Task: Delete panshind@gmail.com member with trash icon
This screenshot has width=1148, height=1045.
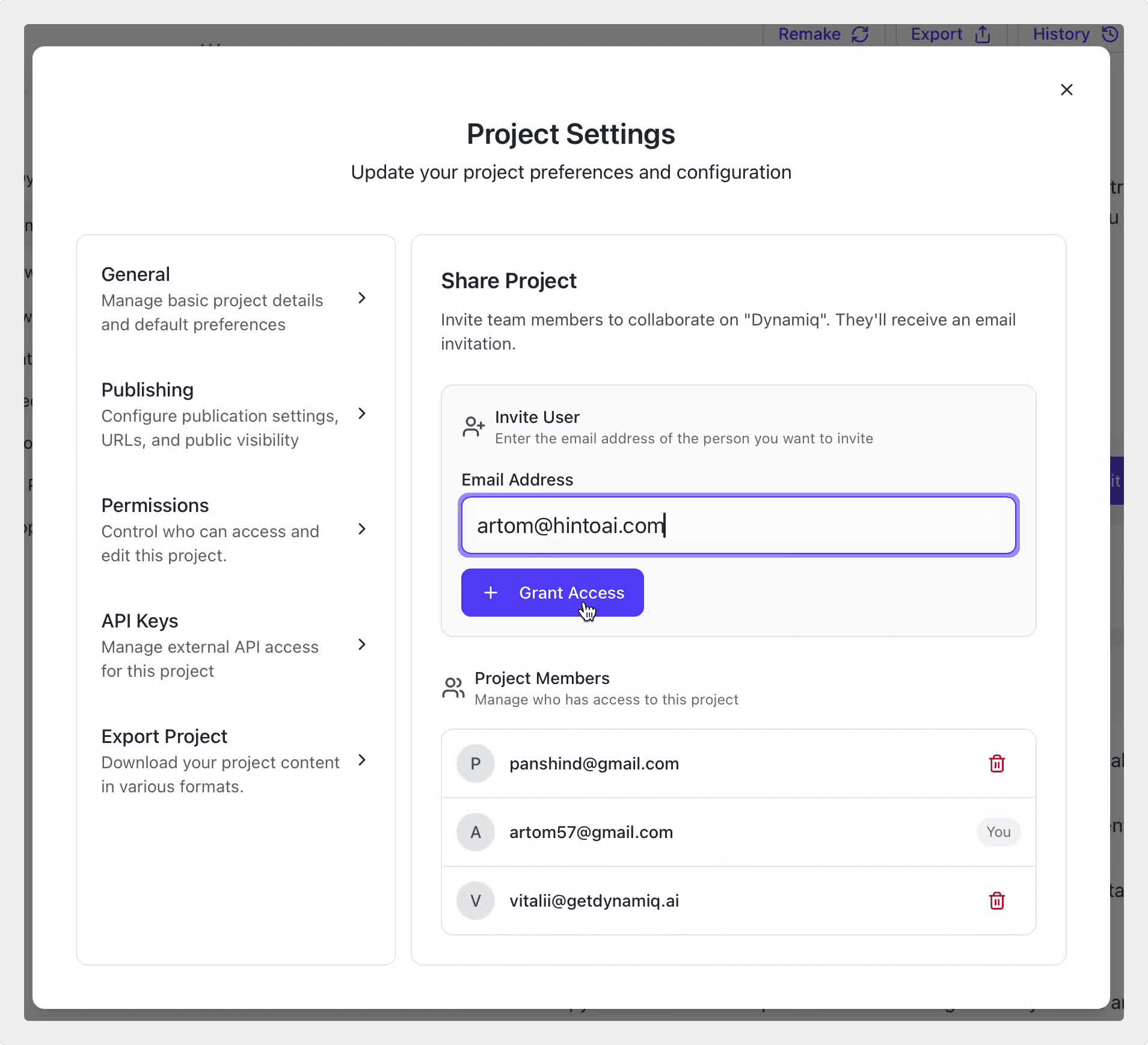Action: coord(996,763)
